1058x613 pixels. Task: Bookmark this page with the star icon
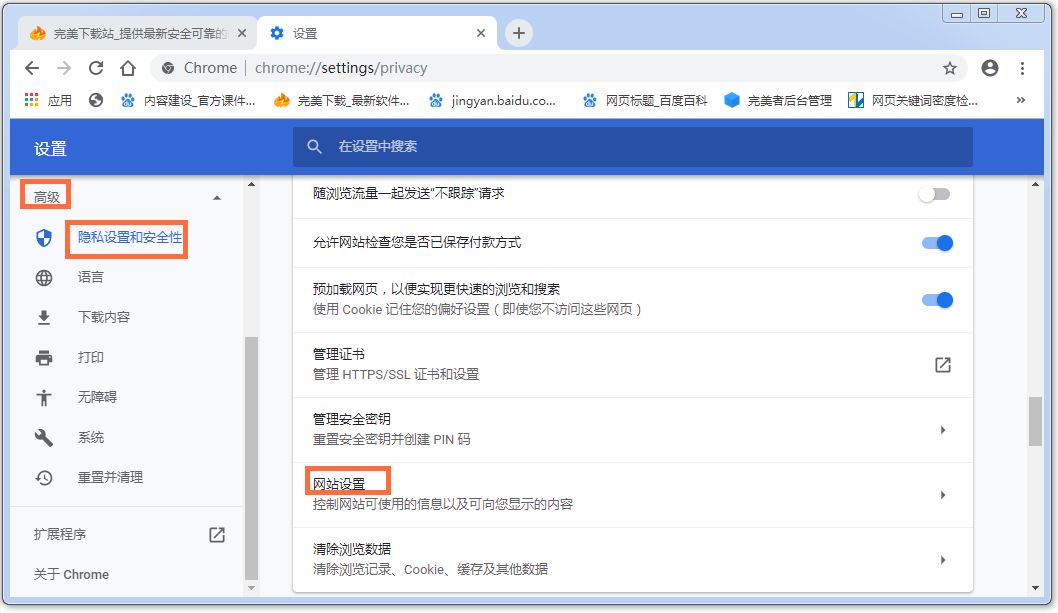pyautogui.click(x=950, y=68)
